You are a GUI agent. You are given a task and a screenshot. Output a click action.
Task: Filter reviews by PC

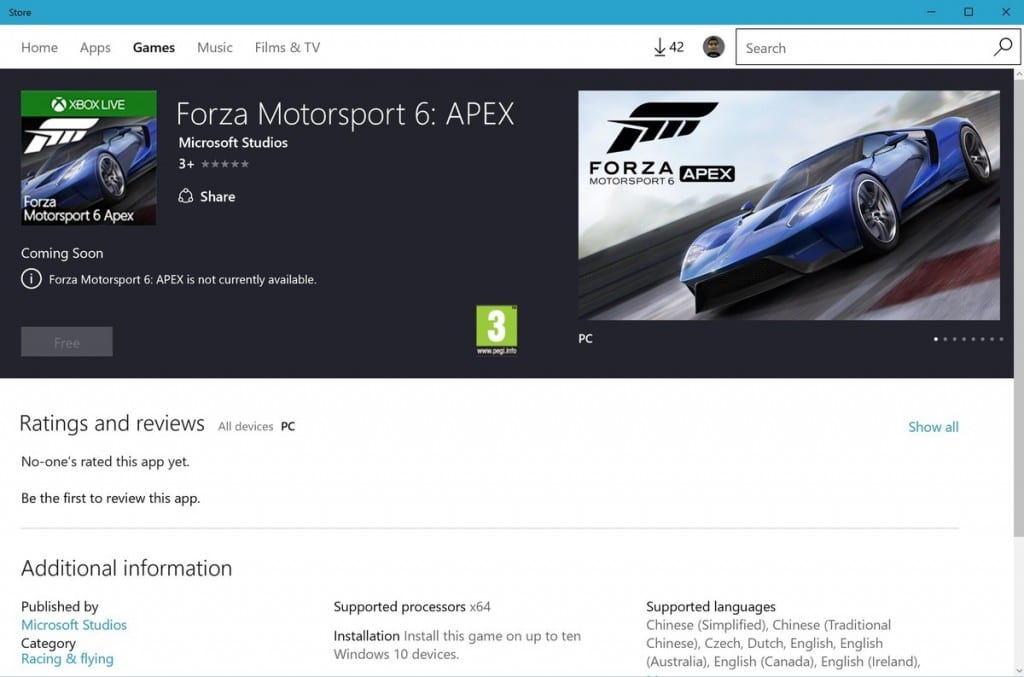pos(288,426)
